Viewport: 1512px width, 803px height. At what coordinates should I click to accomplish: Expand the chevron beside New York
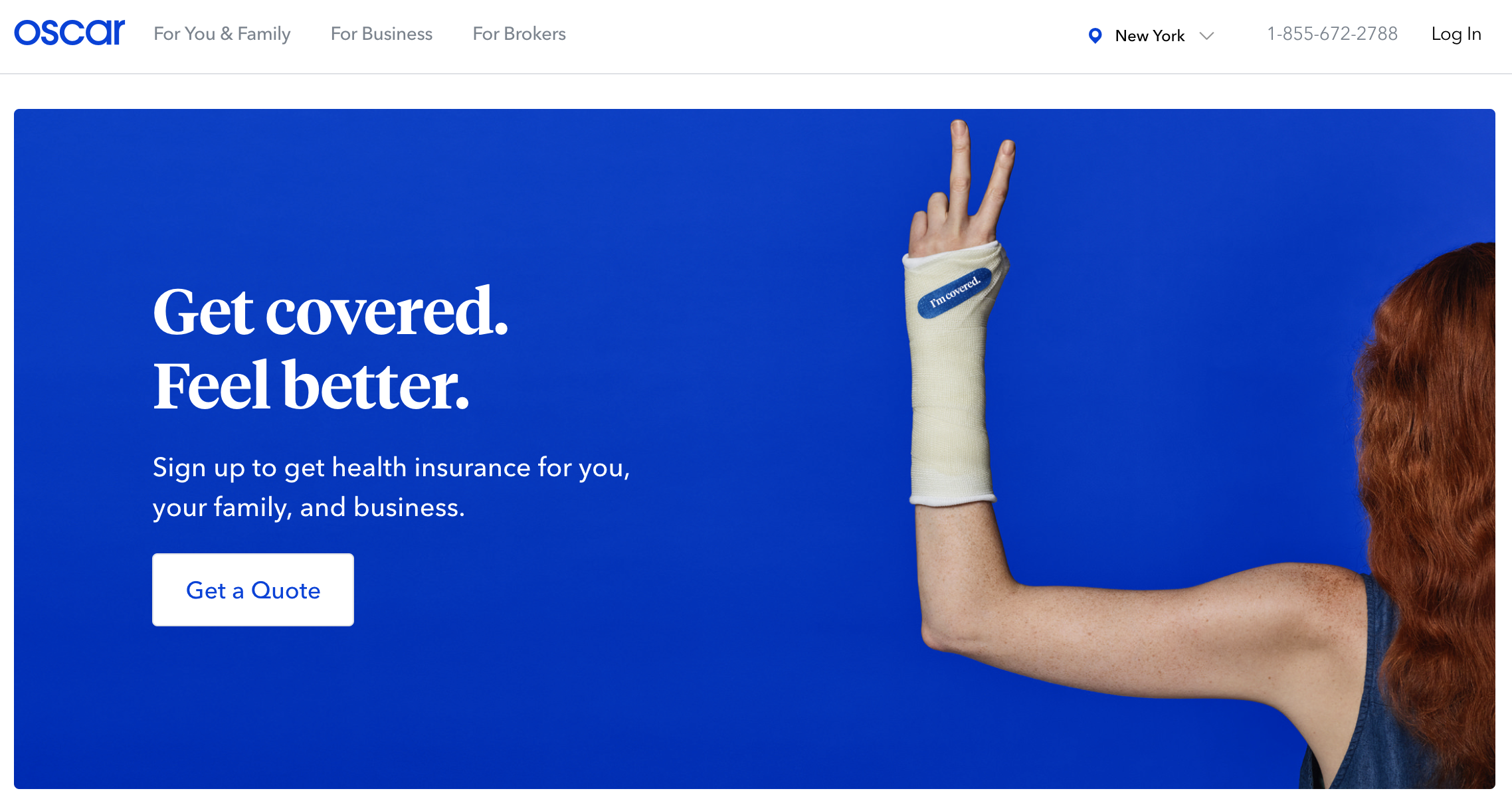click(x=1206, y=36)
